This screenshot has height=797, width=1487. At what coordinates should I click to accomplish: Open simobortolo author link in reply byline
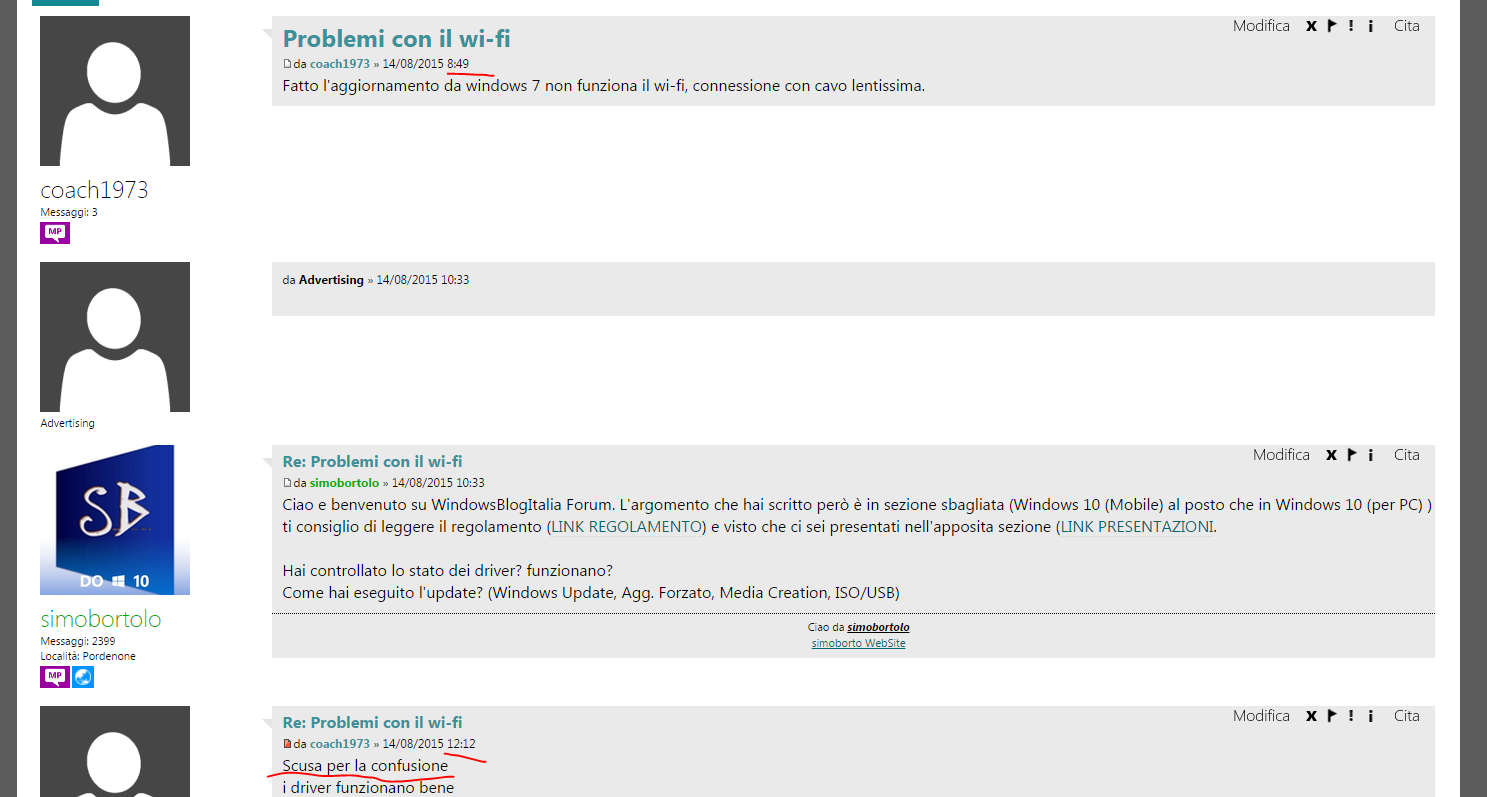coord(344,483)
